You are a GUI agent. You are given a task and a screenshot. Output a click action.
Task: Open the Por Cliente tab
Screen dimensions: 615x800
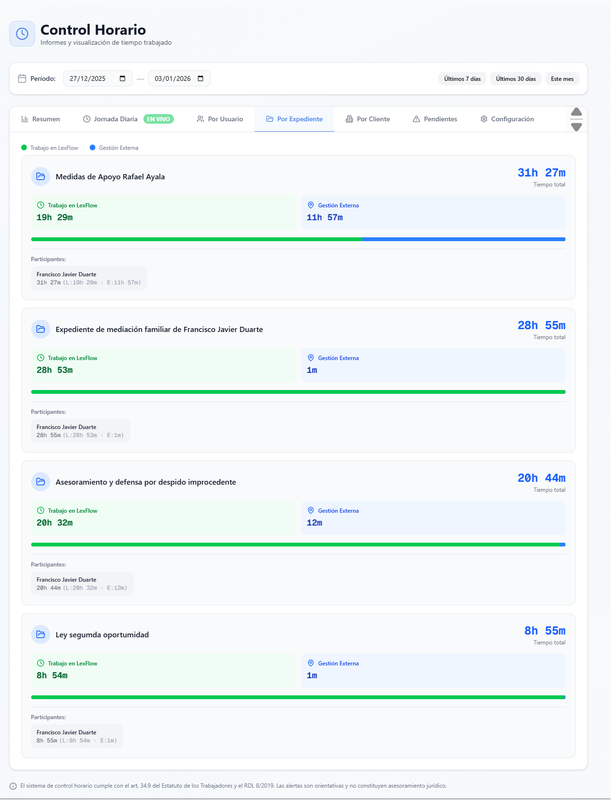[367, 119]
